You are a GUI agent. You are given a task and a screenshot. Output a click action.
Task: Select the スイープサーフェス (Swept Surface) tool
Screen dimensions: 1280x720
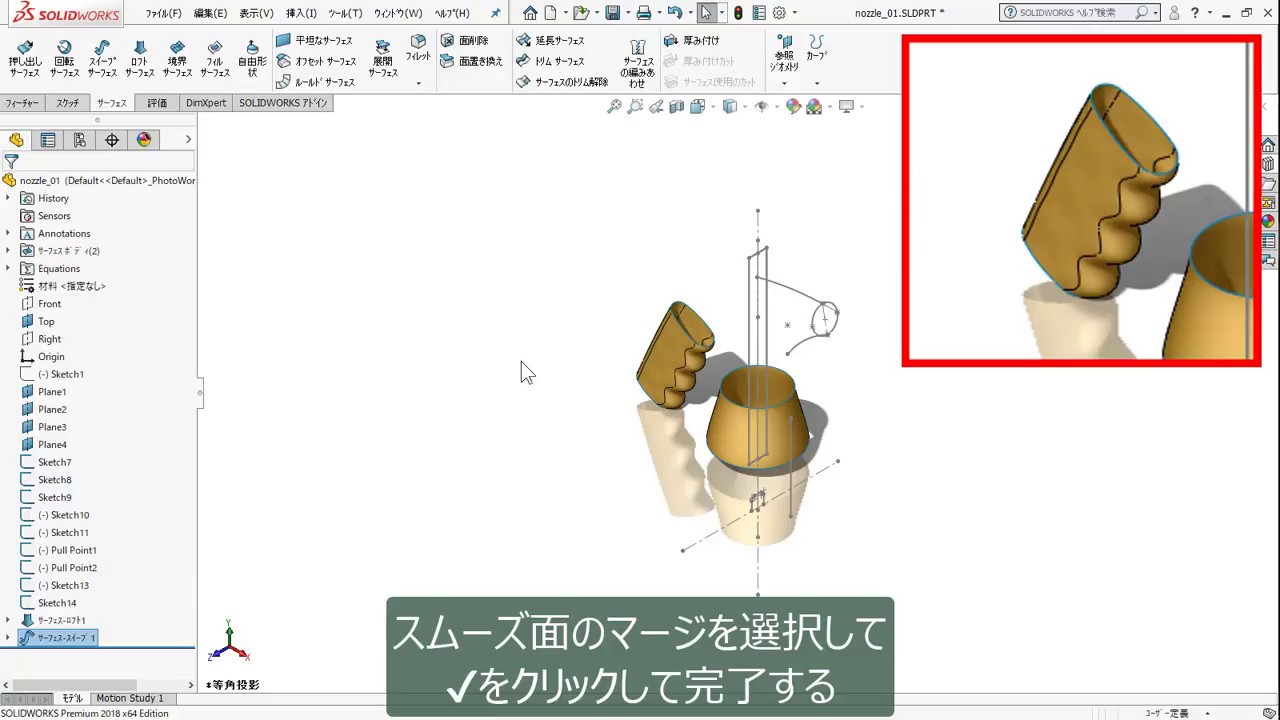[102, 59]
